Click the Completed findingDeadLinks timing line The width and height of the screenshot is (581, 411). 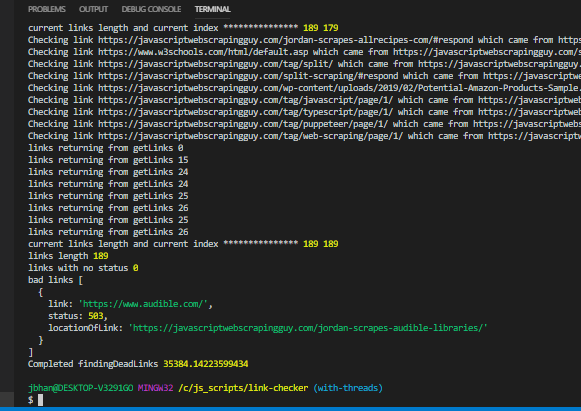(x=138, y=364)
